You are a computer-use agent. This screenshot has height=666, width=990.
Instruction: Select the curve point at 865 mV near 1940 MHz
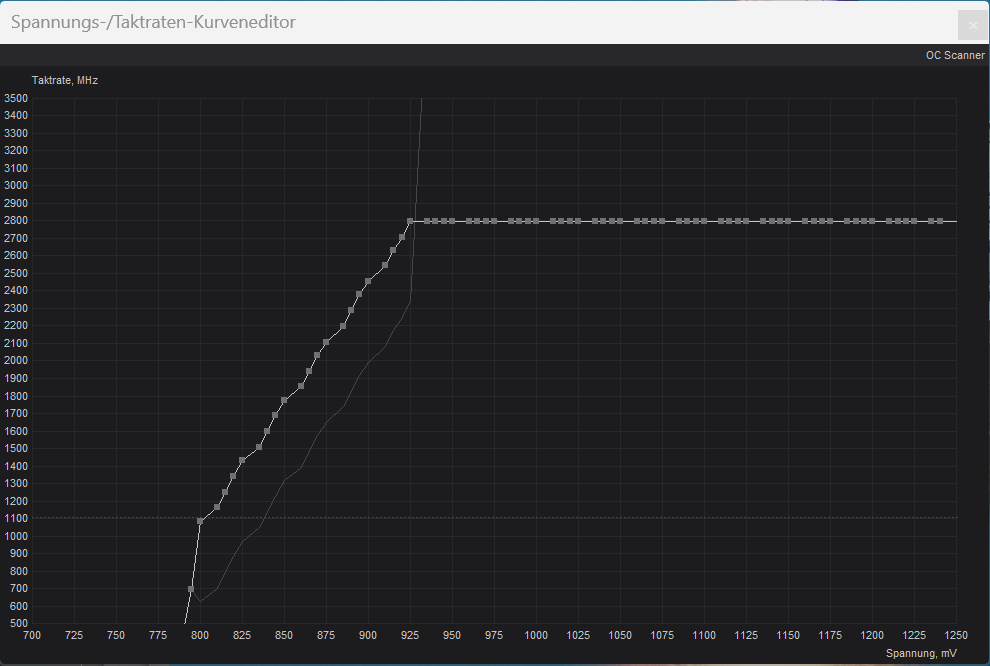[309, 371]
